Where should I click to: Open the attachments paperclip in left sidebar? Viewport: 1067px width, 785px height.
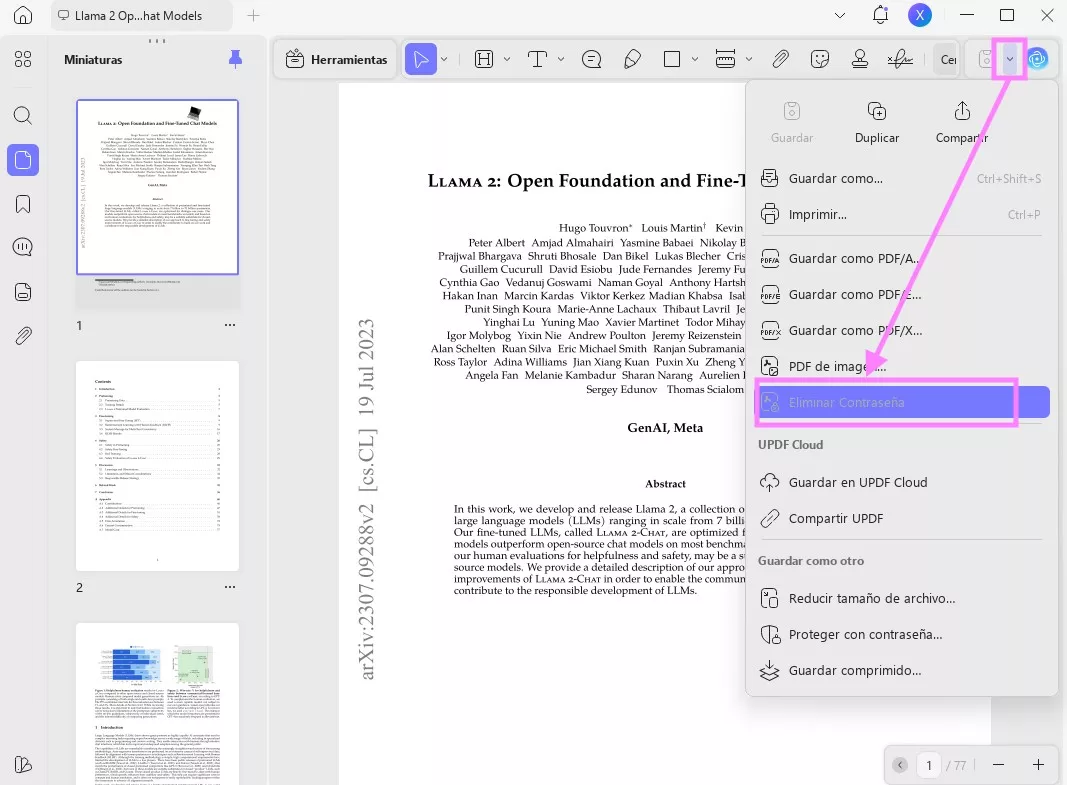(x=22, y=336)
